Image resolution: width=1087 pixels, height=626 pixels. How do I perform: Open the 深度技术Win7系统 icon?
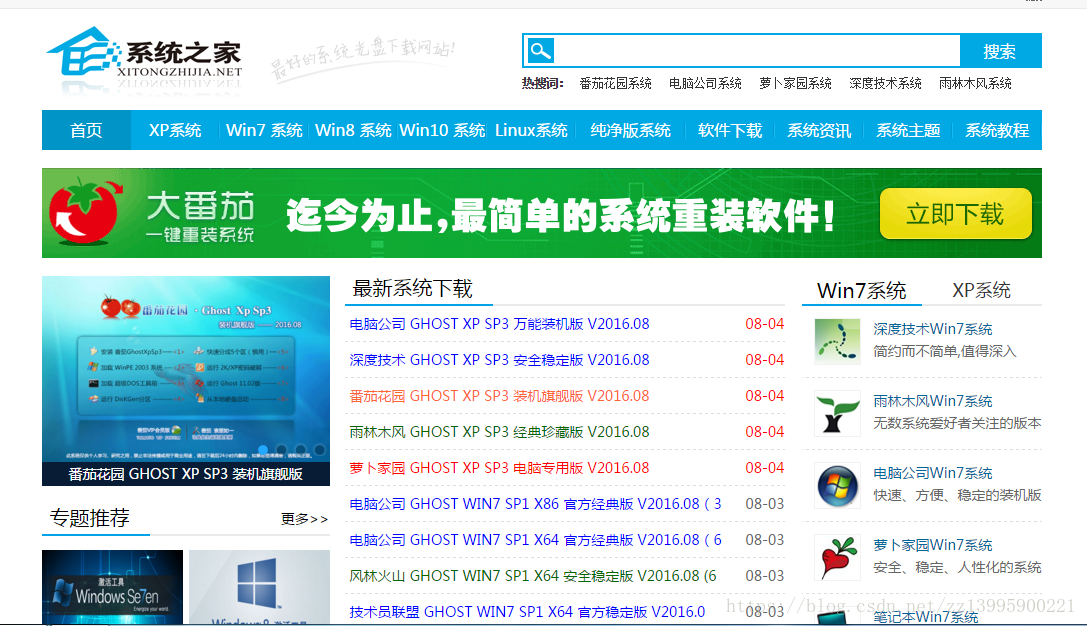[x=837, y=342]
